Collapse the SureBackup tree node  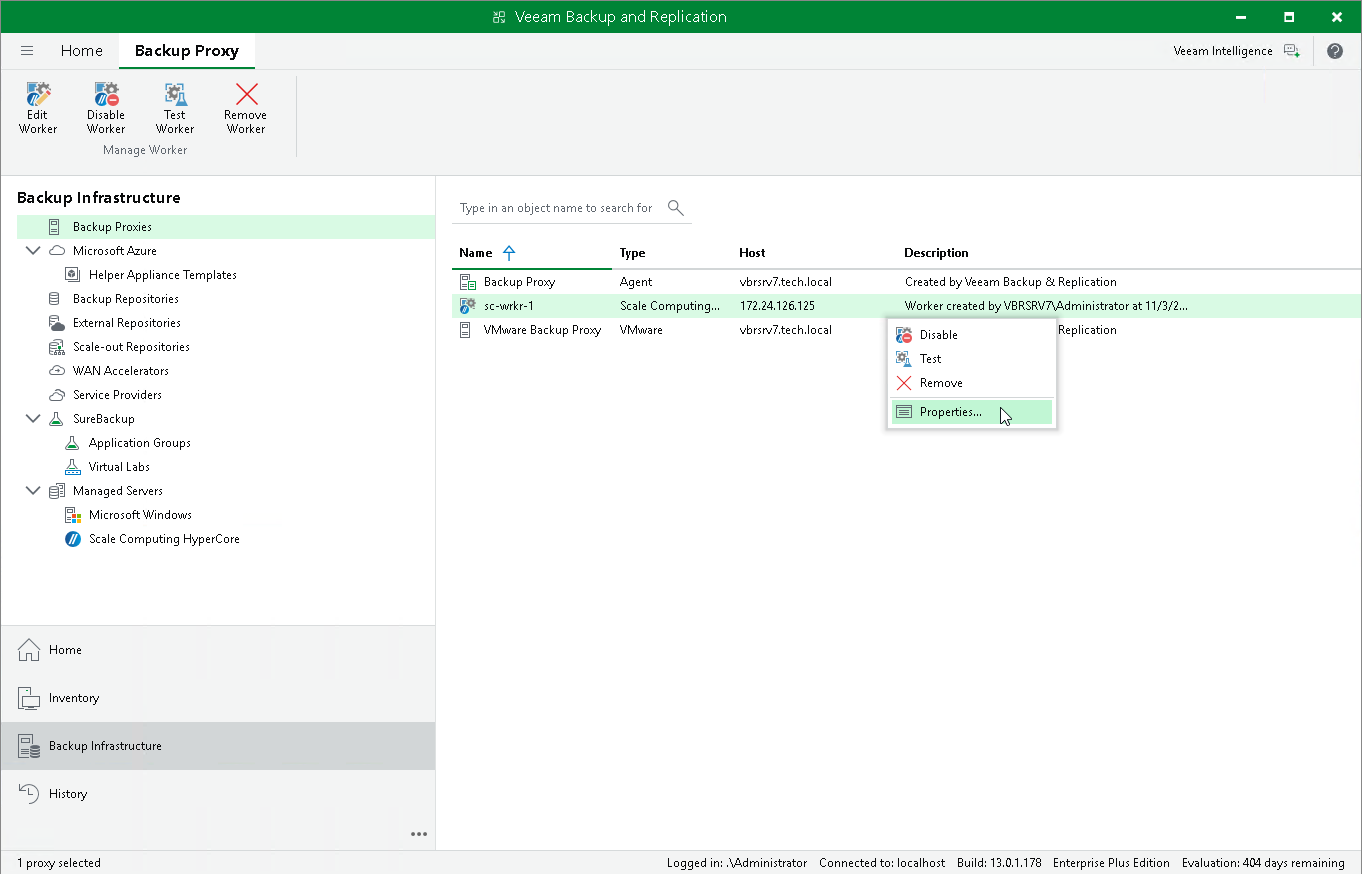(x=33, y=419)
